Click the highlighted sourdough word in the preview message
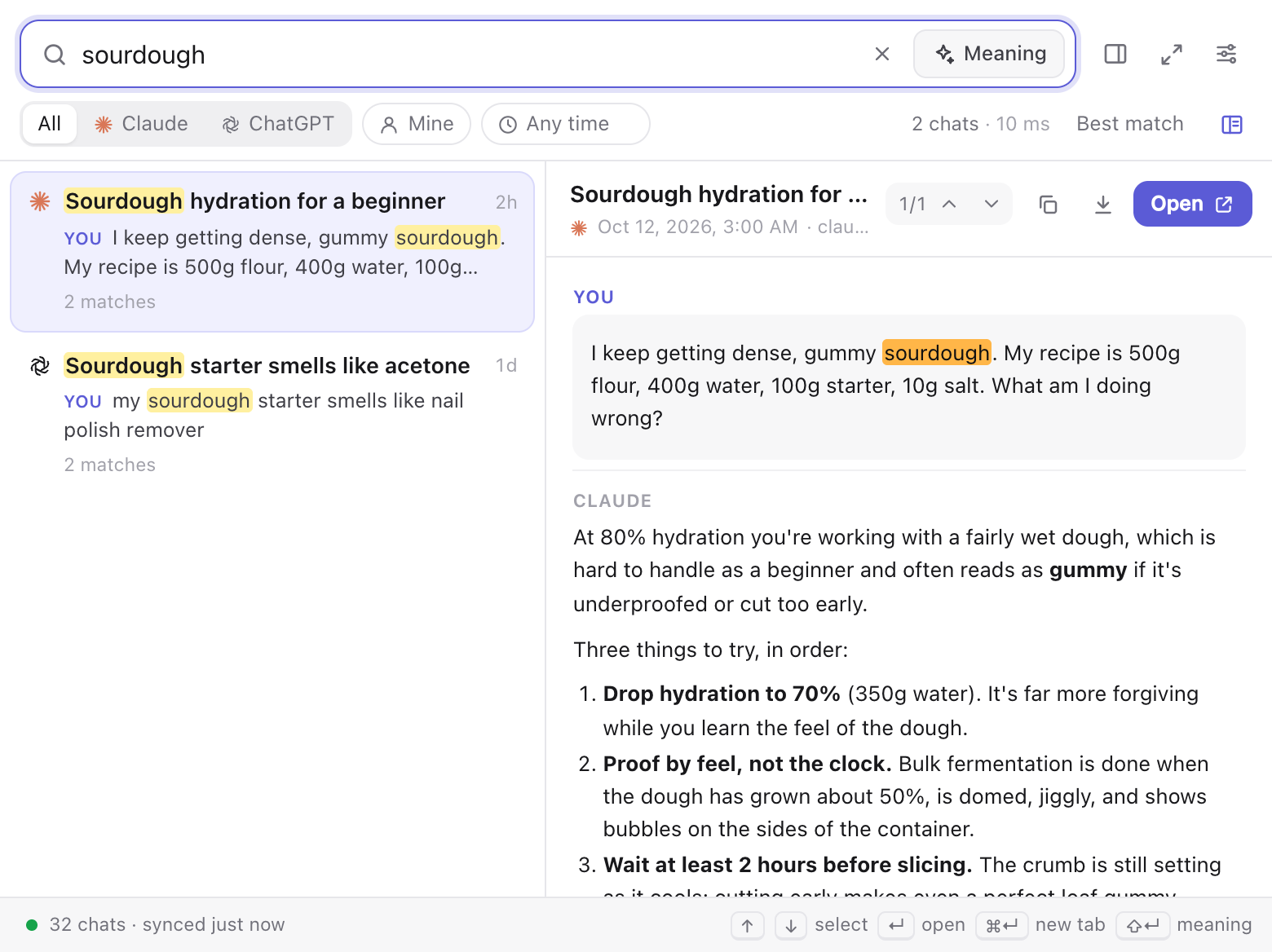Viewport: 1272px width, 952px height. (937, 353)
